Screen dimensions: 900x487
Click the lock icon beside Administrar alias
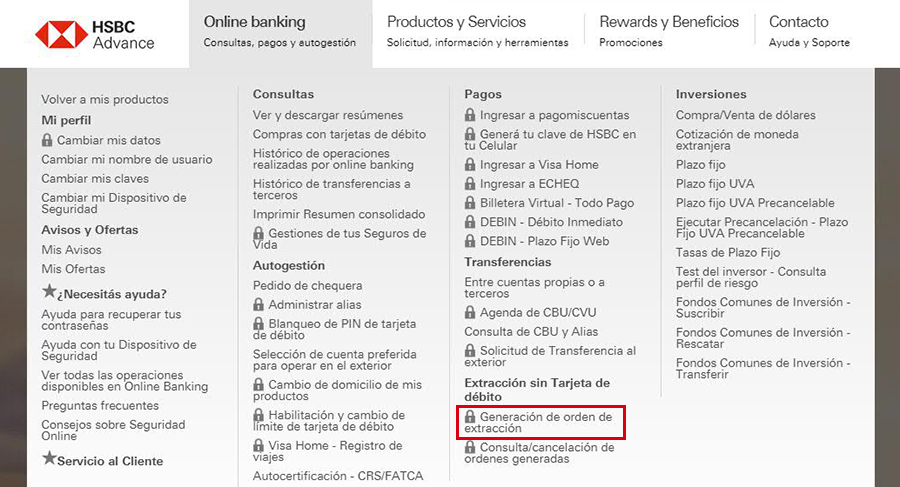(258, 304)
